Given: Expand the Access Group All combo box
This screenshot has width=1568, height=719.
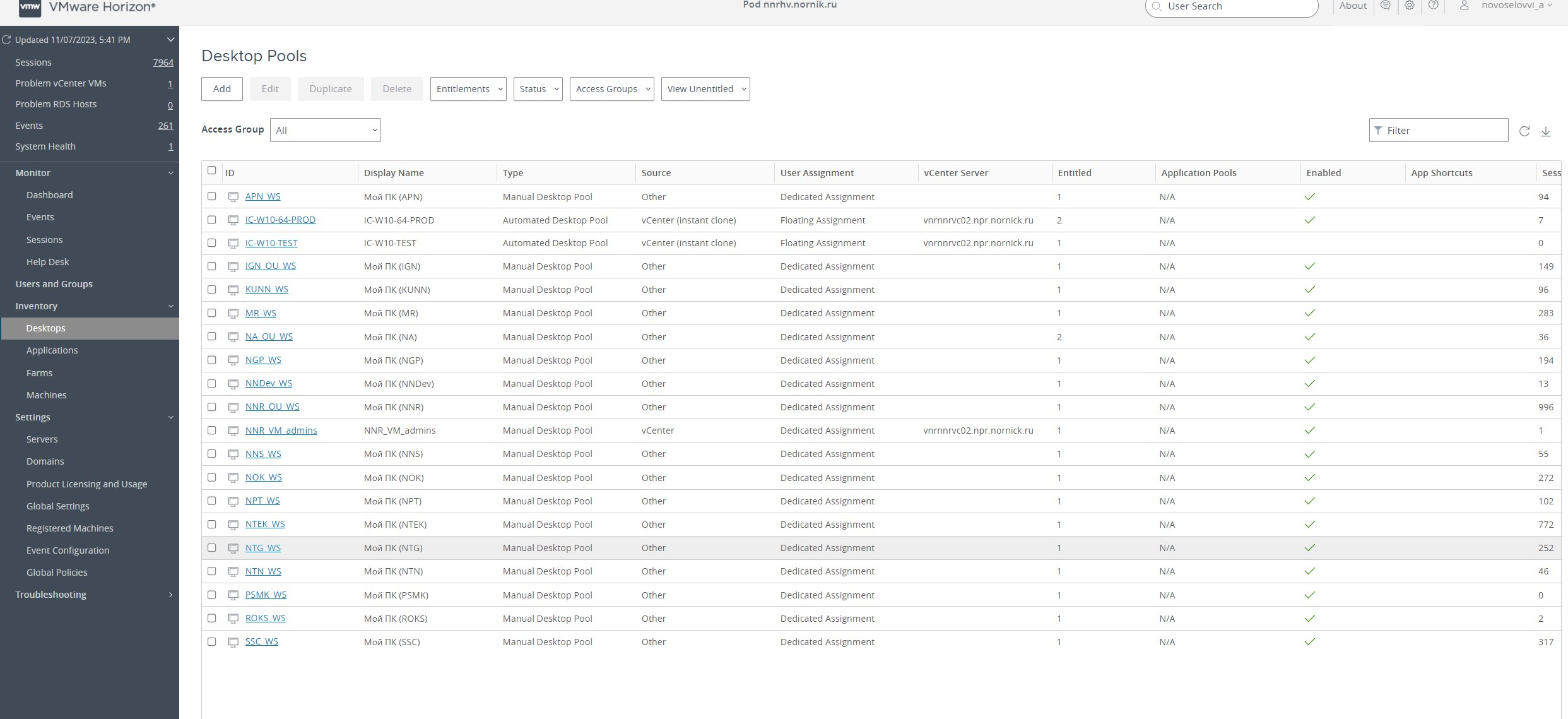Looking at the screenshot, I should tap(325, 130).
